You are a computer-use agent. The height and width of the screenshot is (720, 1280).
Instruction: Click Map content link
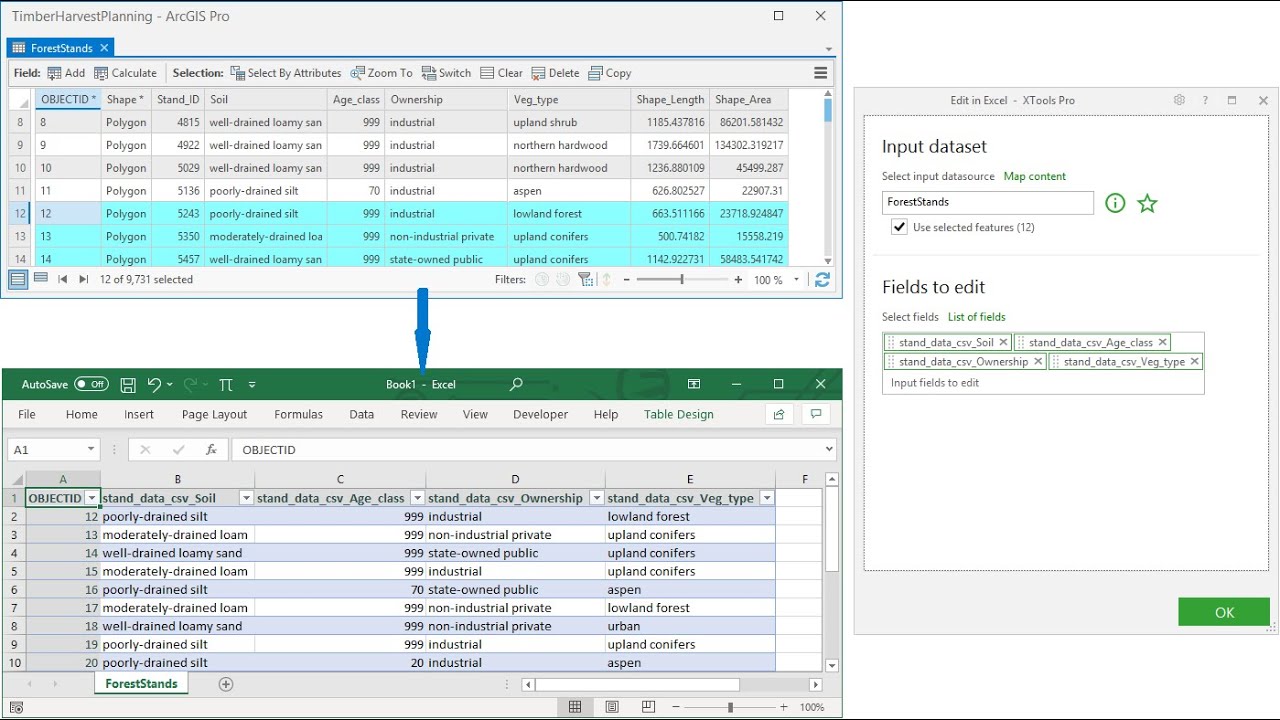click(1035, 176)
